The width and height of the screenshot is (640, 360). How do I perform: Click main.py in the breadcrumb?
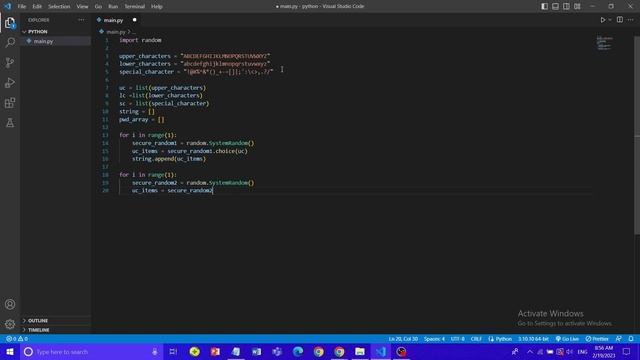tap(116, 32)
